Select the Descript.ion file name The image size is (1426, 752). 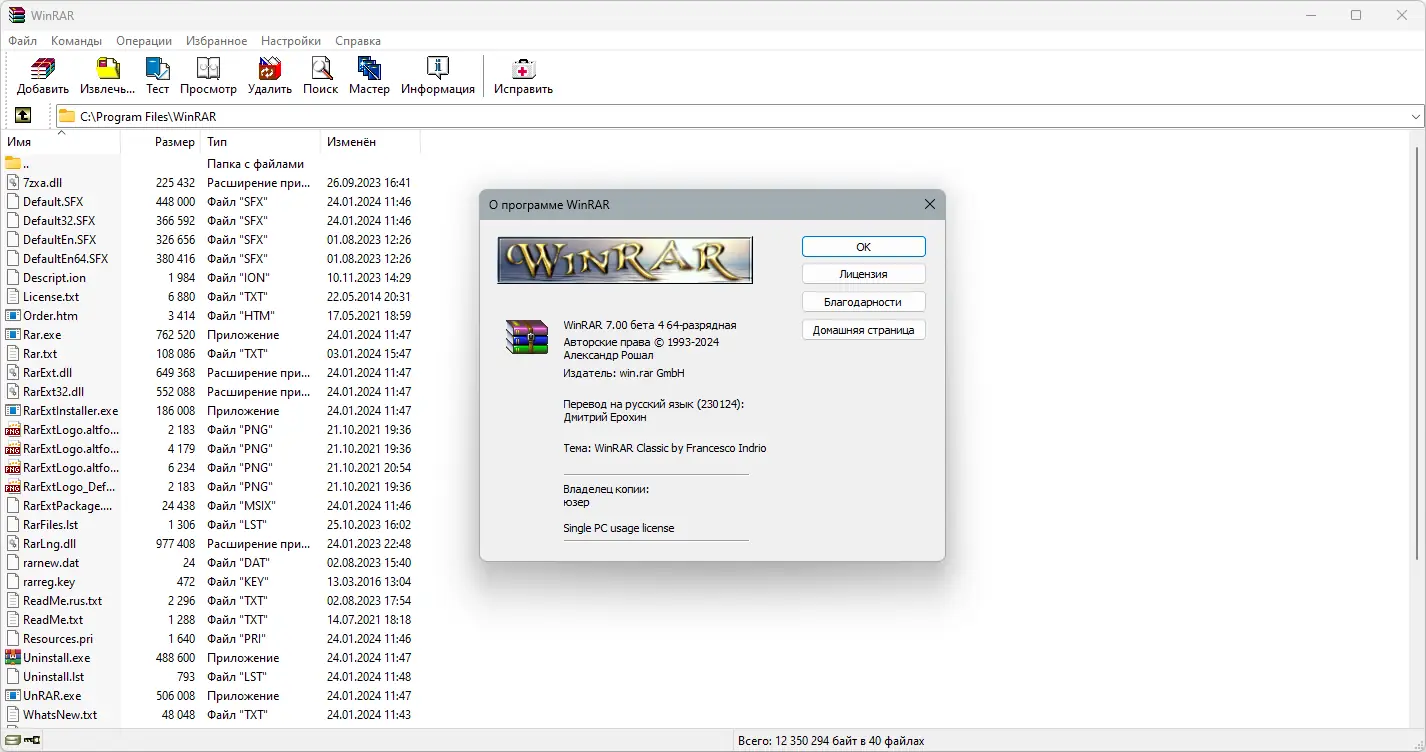click(x=54, y=278)
